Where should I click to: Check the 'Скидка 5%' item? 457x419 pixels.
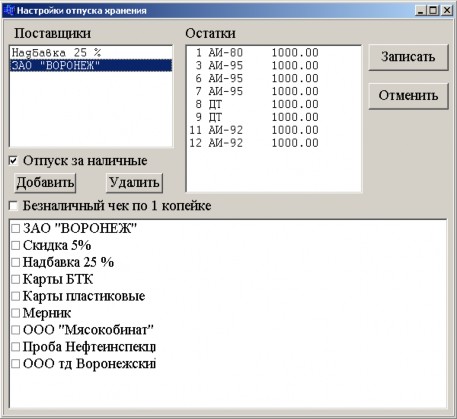click(16, 246)
